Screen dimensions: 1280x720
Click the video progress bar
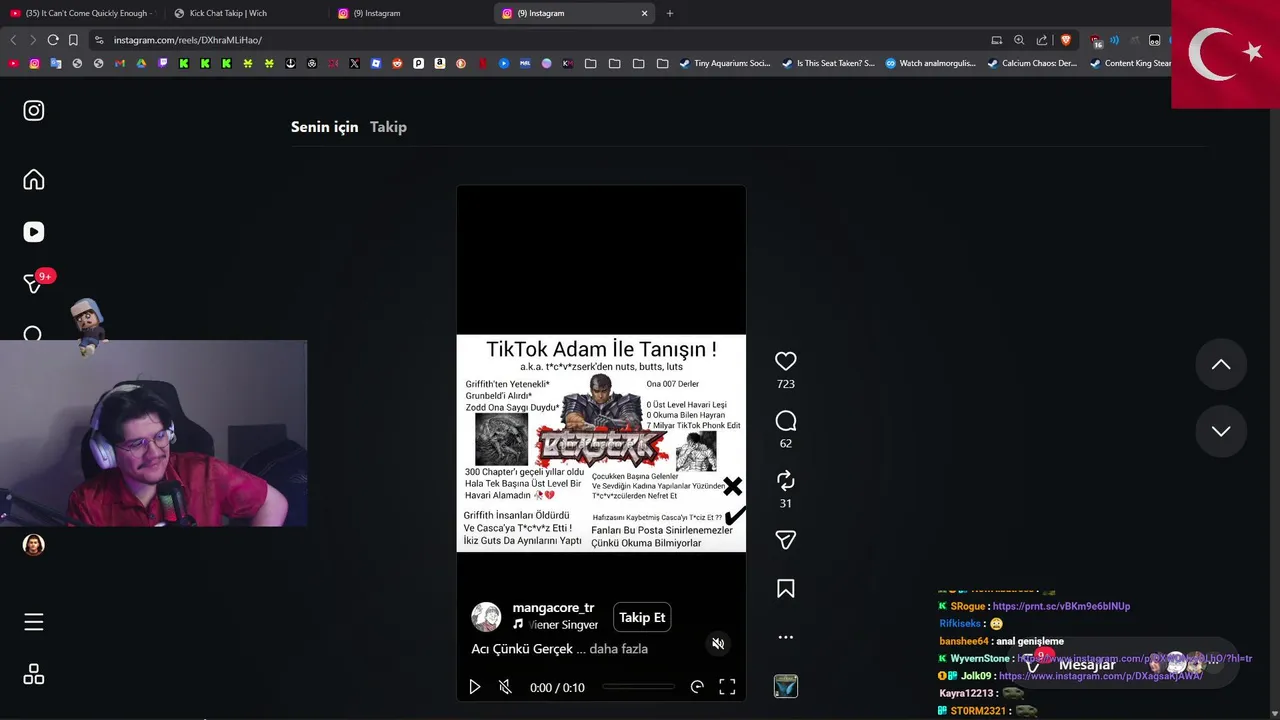(638, 687)
